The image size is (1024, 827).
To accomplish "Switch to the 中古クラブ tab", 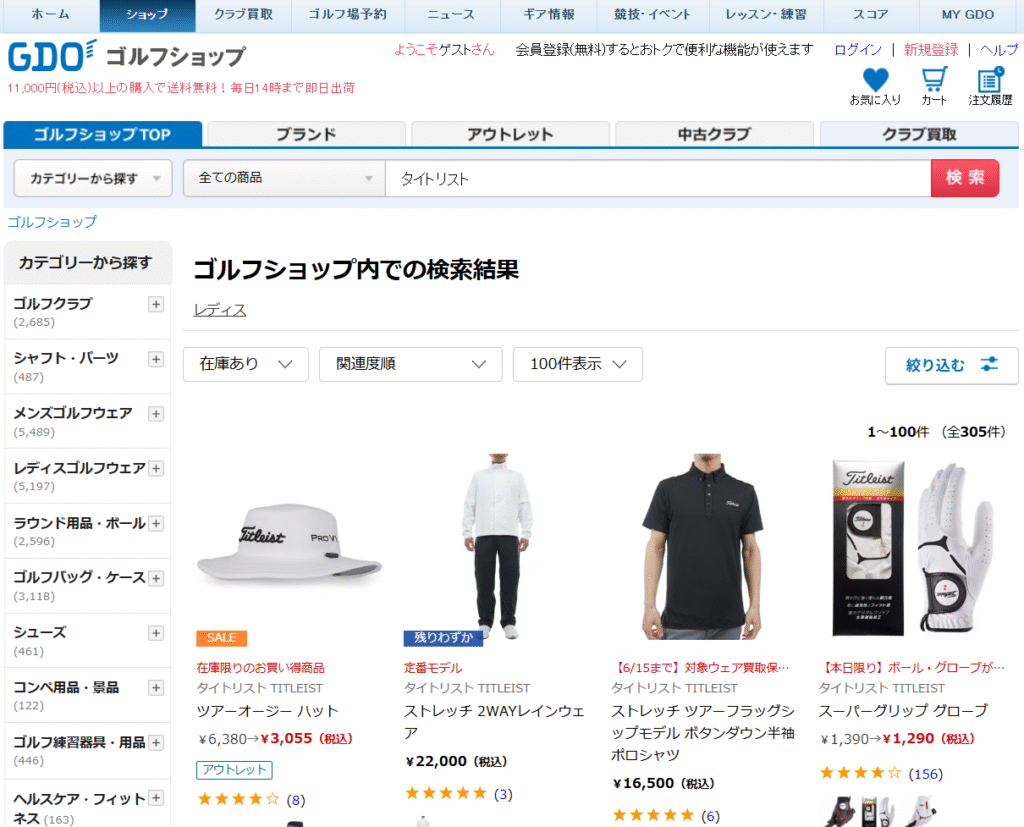I will tap(714, 135).
